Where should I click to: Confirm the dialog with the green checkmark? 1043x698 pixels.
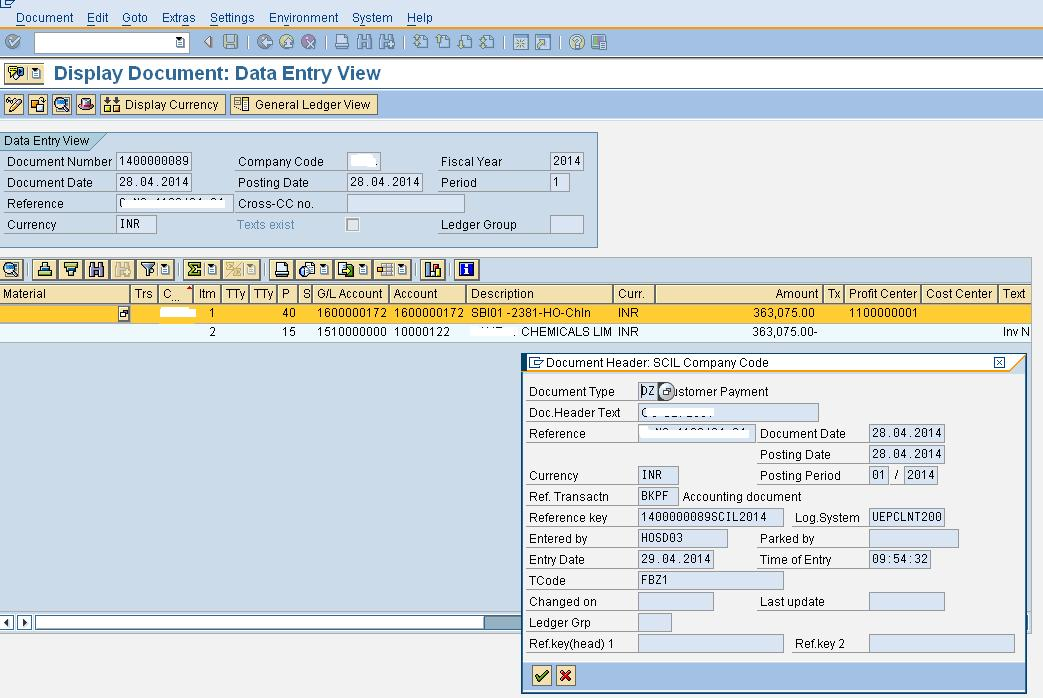coord(540,675)
